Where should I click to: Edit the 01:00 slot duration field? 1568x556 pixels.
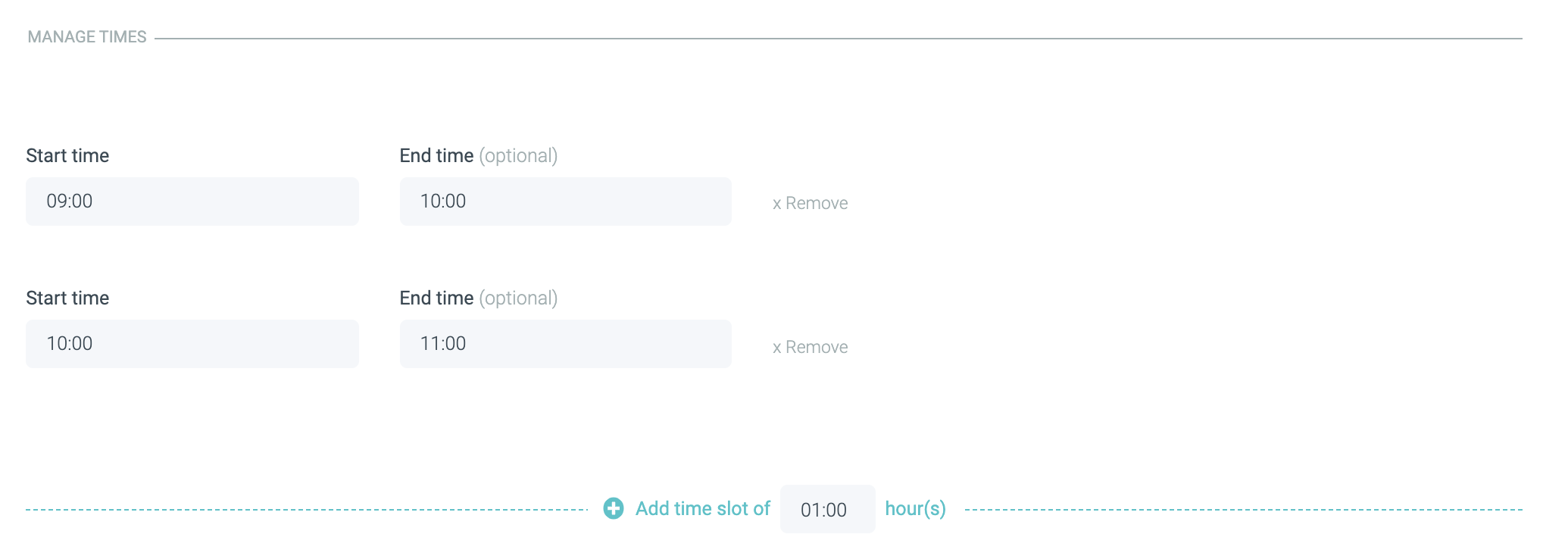[x=827, y=510]
